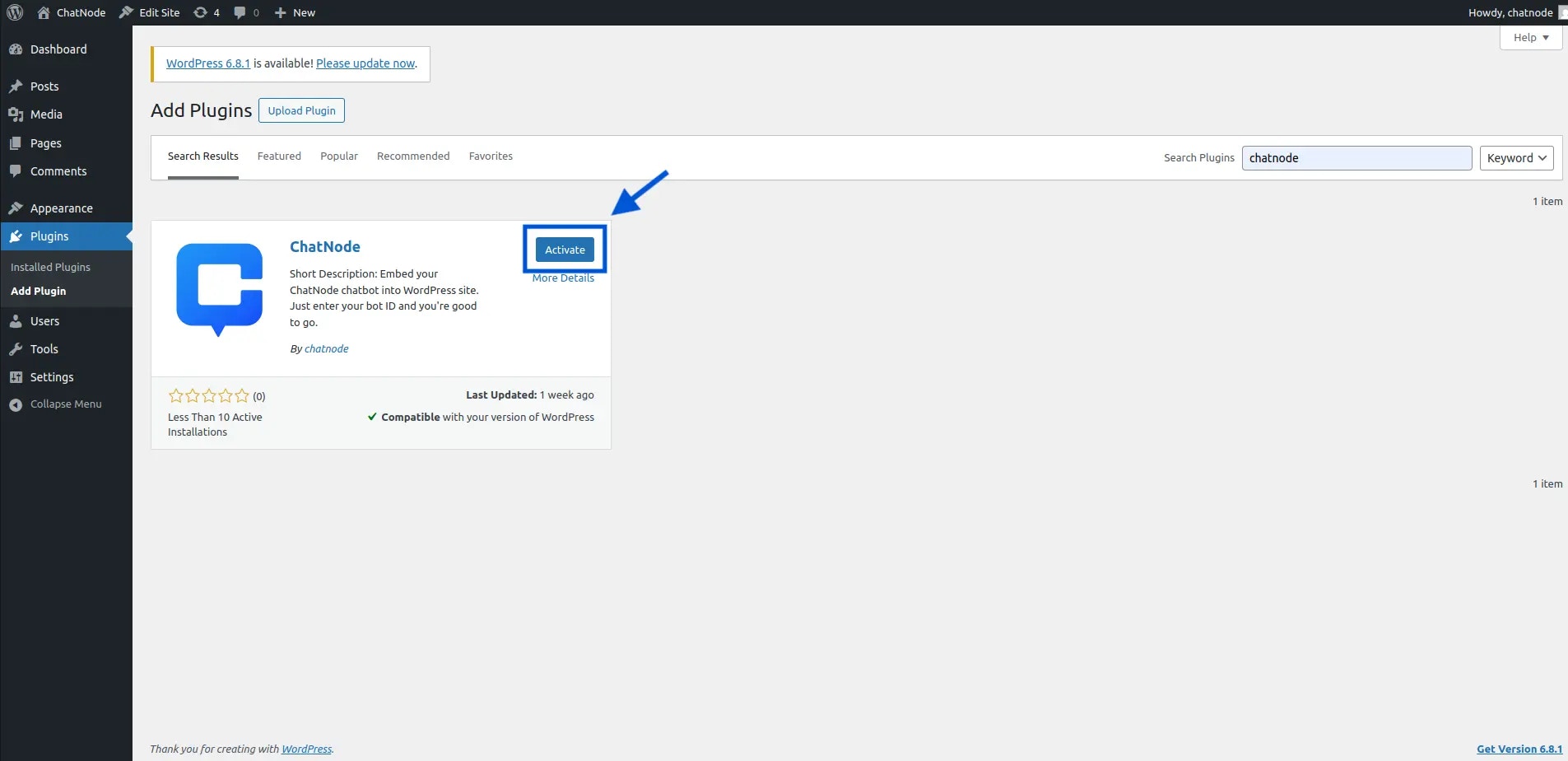Click the Users person icon

pyautogui.click(x=16, y=321)
